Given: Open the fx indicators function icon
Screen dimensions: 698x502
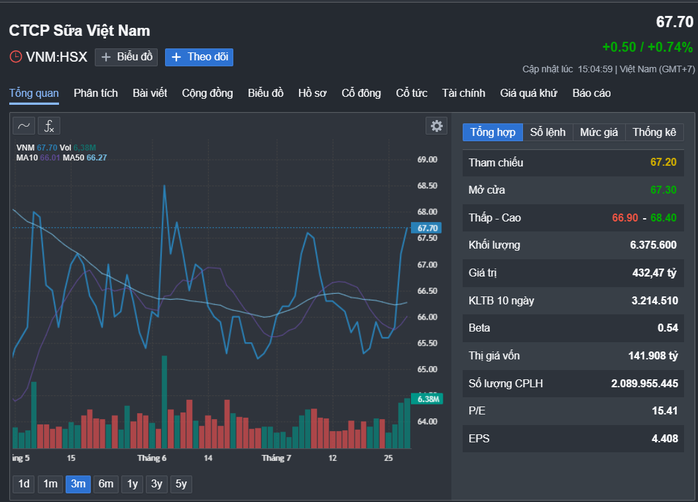Looking at the screenshot, I should coord(49,126).
